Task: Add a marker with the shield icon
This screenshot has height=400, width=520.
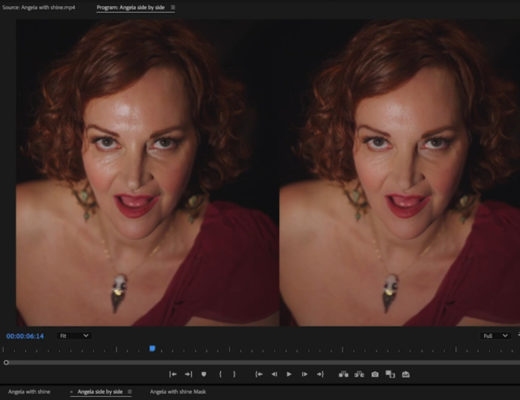Action: [x=204, y=374]
